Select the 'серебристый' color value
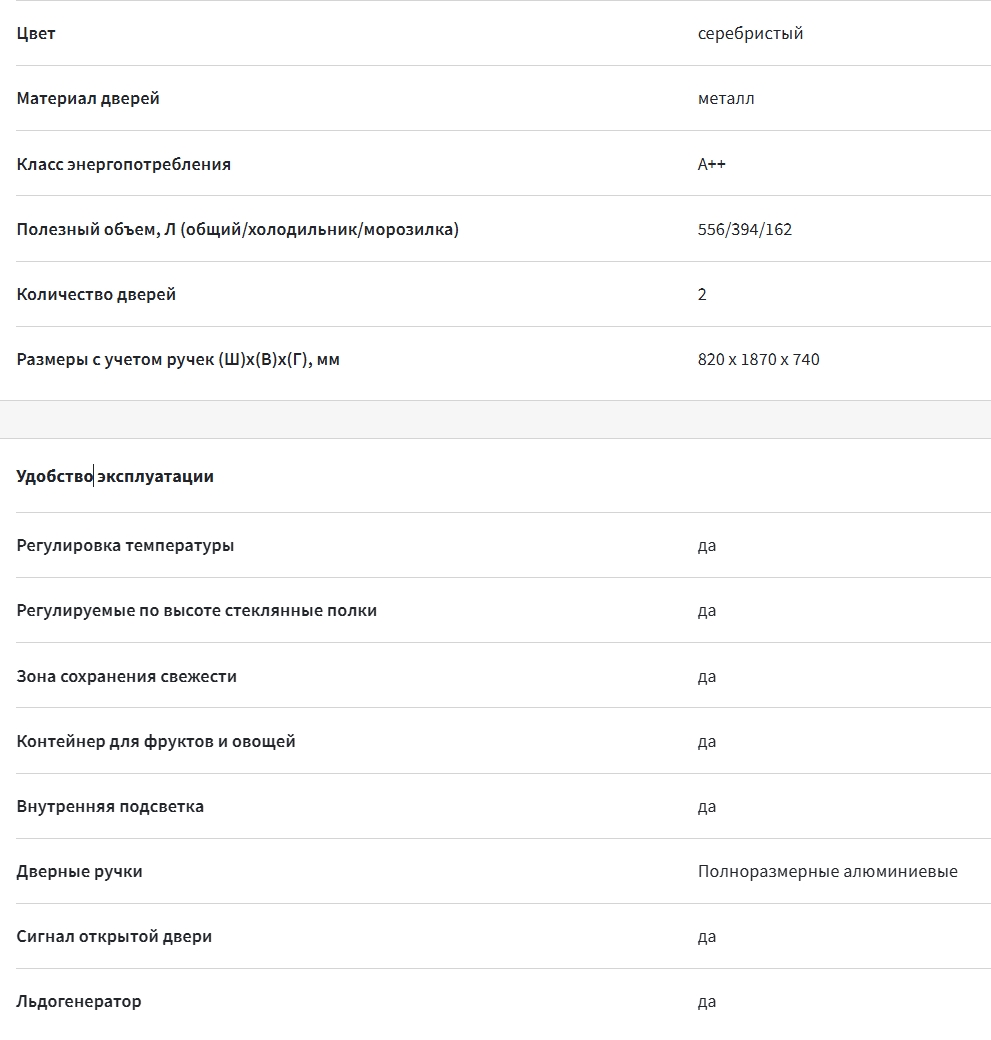This screenshot has width=991, height=1040. 750,33
